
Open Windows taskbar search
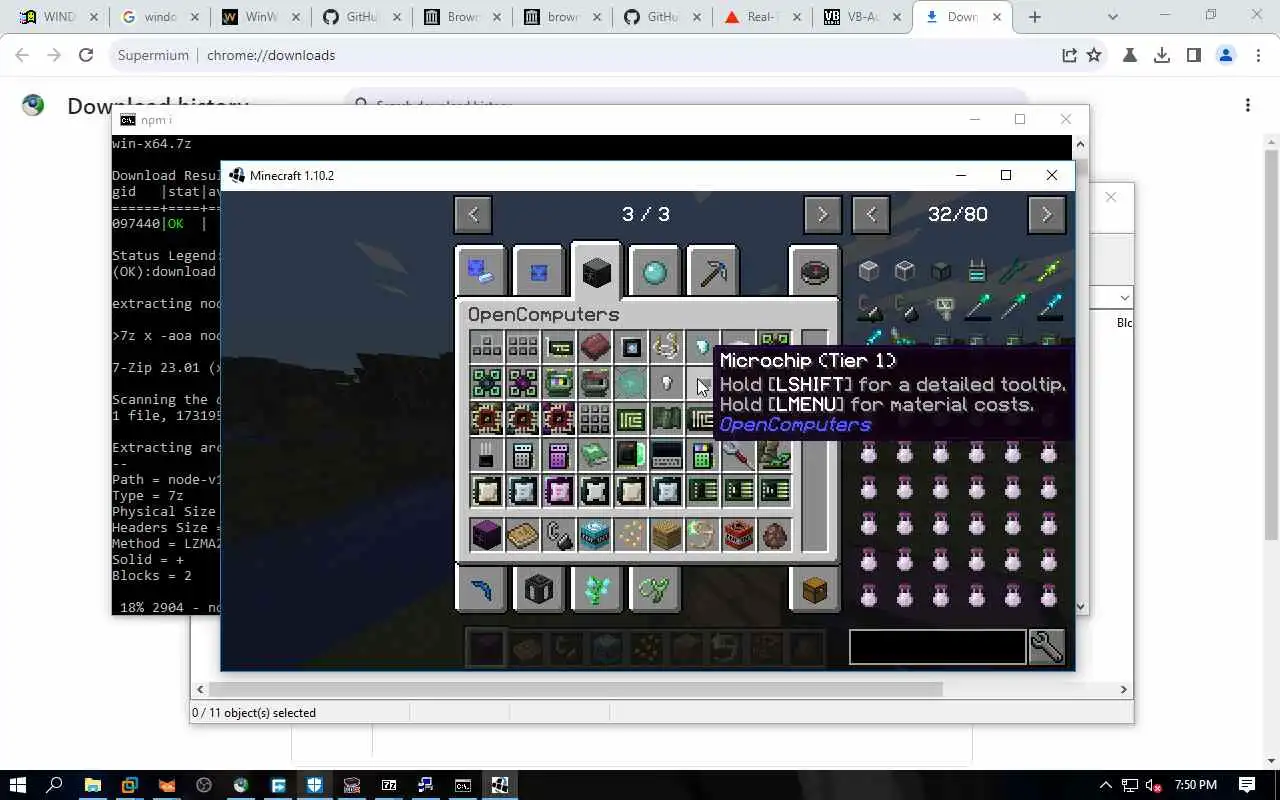coord(55,785)
